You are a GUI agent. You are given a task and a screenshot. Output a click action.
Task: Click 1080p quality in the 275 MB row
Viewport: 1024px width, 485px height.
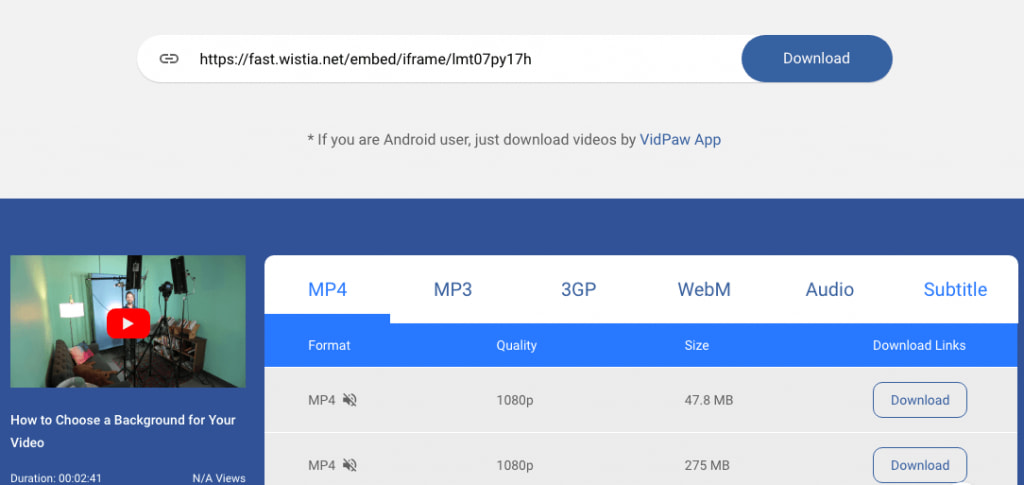tap(515, 465)
